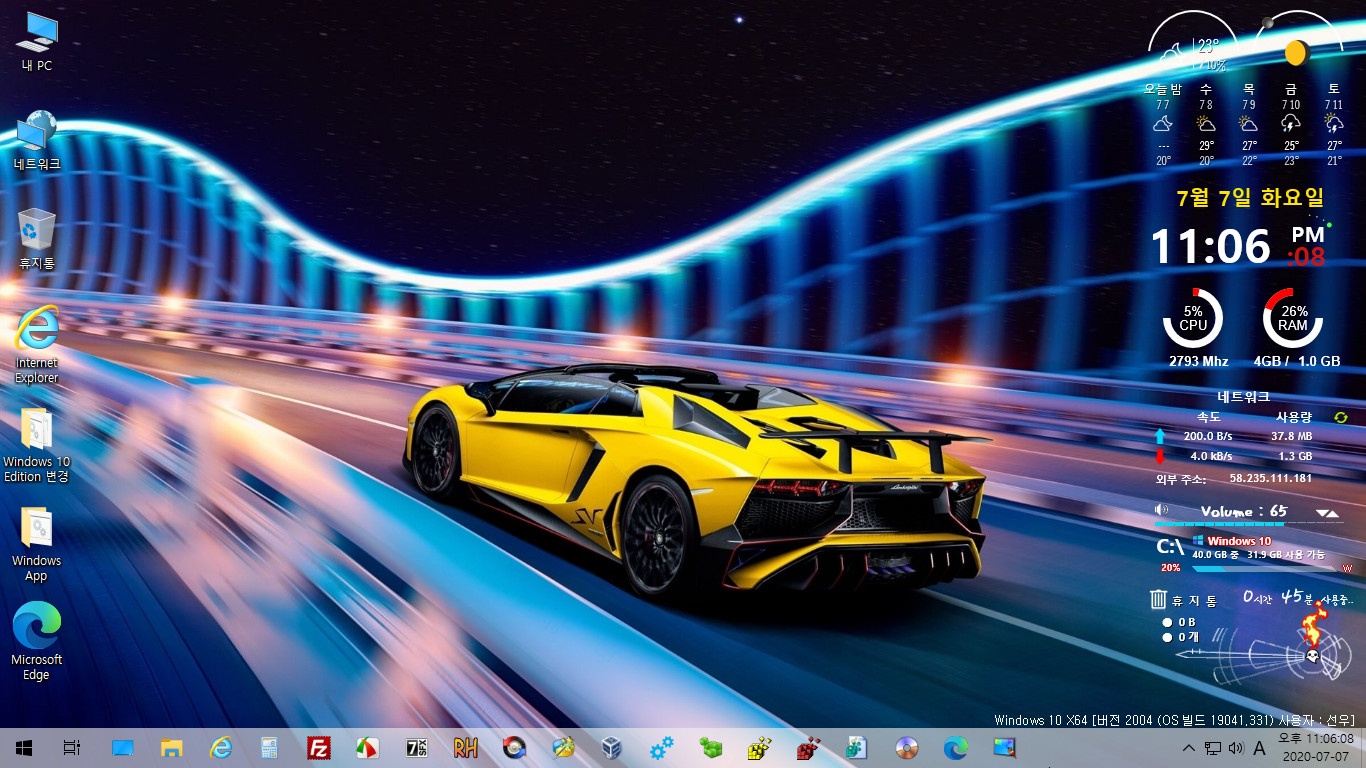
Task: Open the photo viewer icon in taskbar
Action: [1005, 747]
